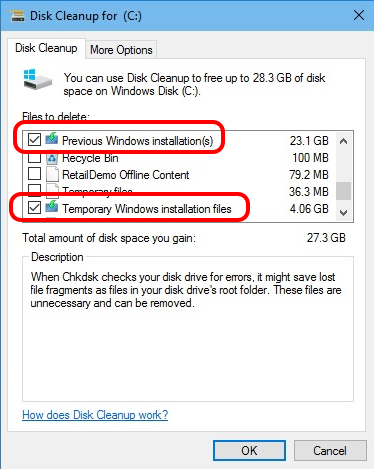Viewport: 374px width, 469px height.
Task: Click the RetailDemo Offline Content file icon
Action: [x=52, y=174]
